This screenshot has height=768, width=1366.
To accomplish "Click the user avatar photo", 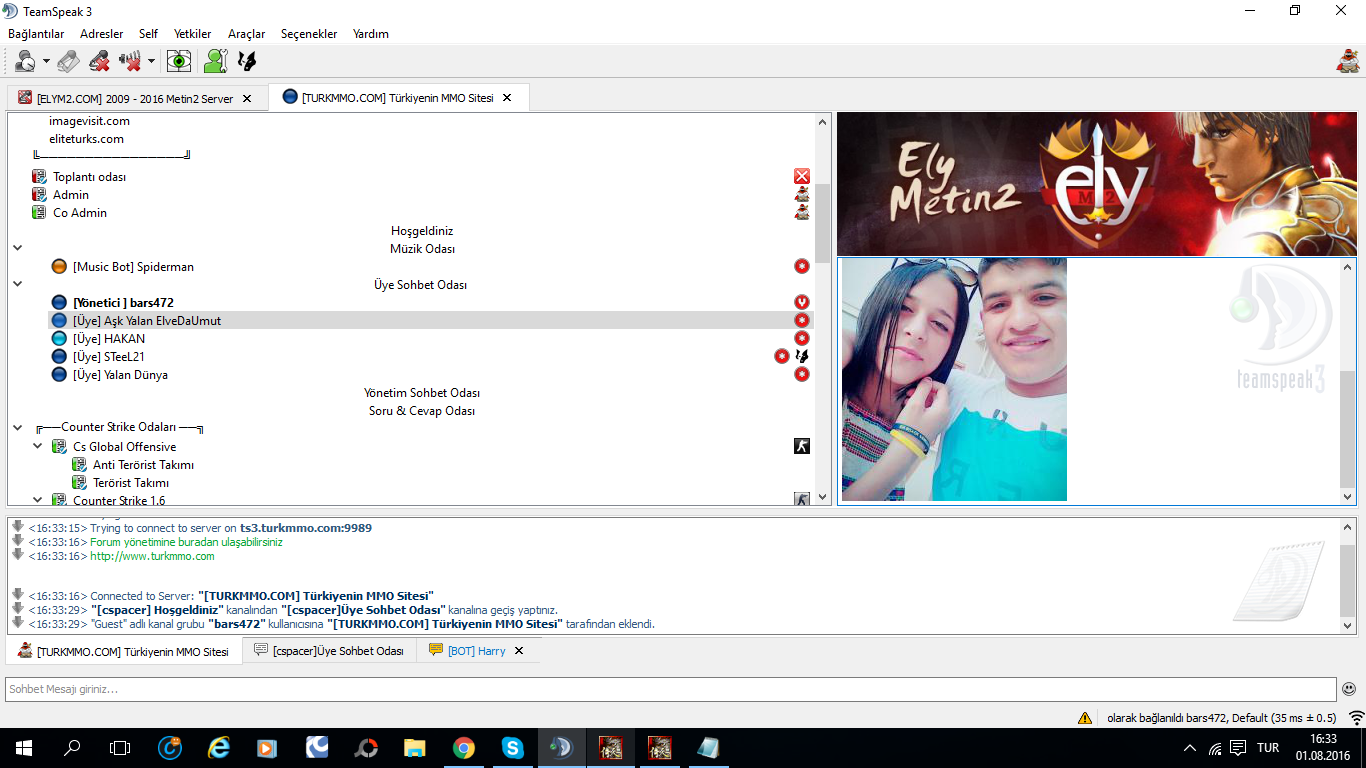I will point(954,380).
